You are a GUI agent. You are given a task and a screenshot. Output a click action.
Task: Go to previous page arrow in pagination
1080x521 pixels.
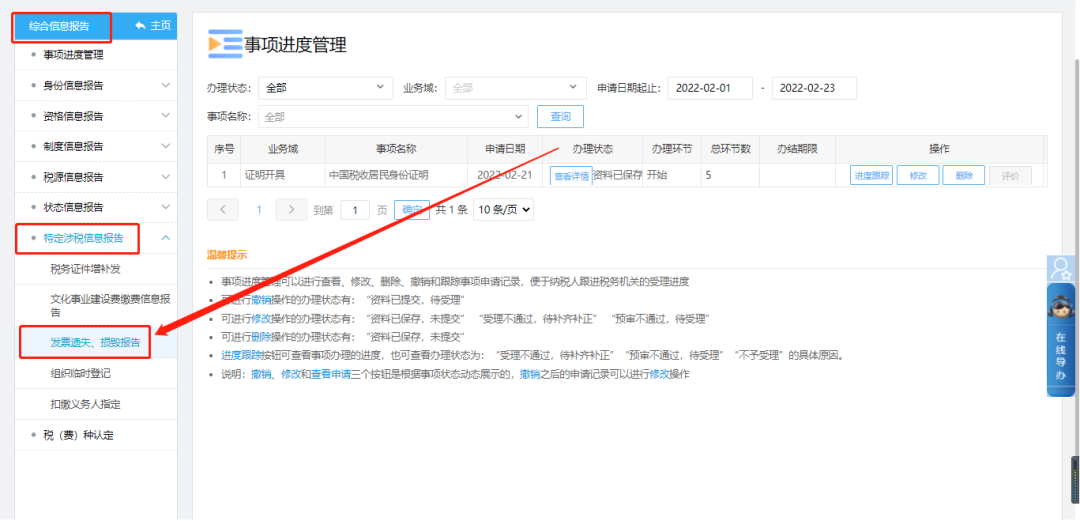click(222, 210)
